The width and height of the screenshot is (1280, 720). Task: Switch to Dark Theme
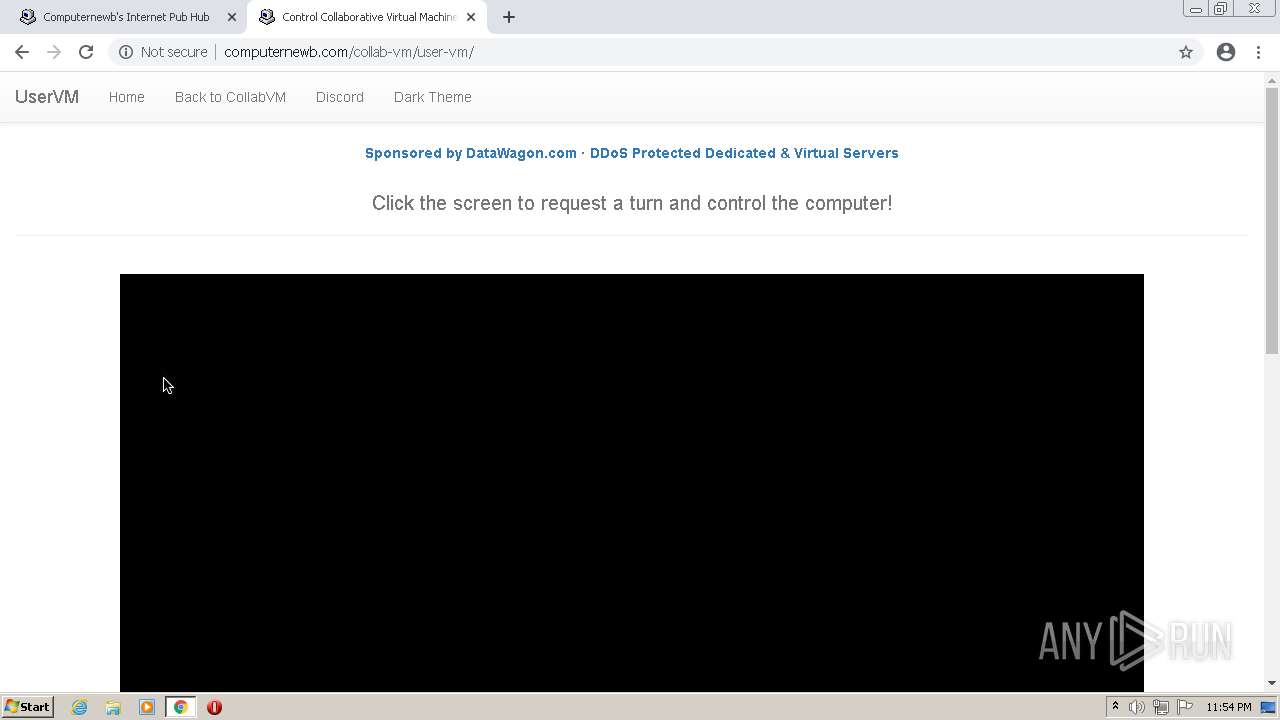(433, 97)
